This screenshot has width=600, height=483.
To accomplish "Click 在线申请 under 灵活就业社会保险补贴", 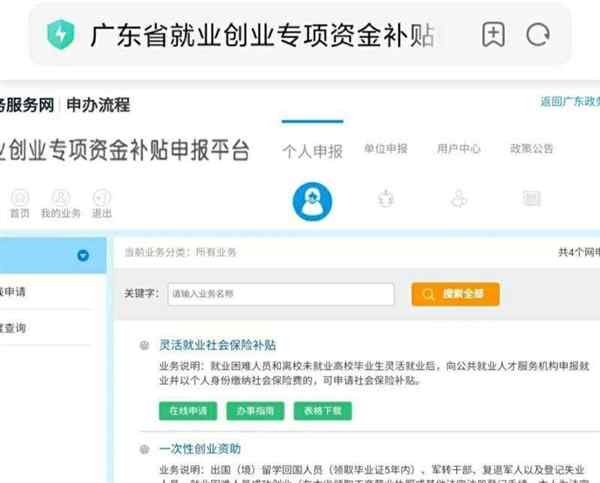I will click(188, 411).
